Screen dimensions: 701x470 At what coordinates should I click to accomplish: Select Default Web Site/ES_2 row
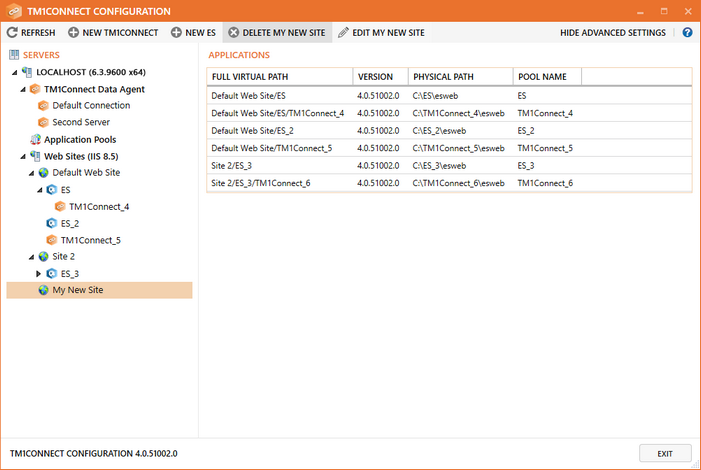(449, 130)
